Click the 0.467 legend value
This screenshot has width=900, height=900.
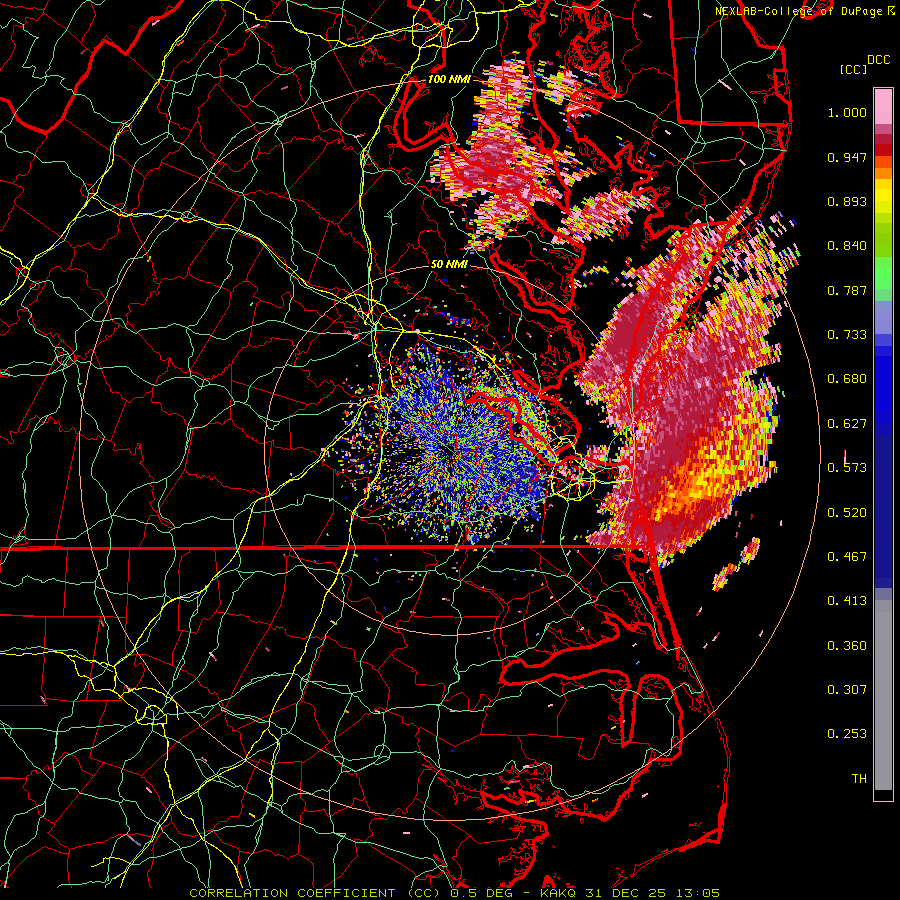tap(847, 557)
